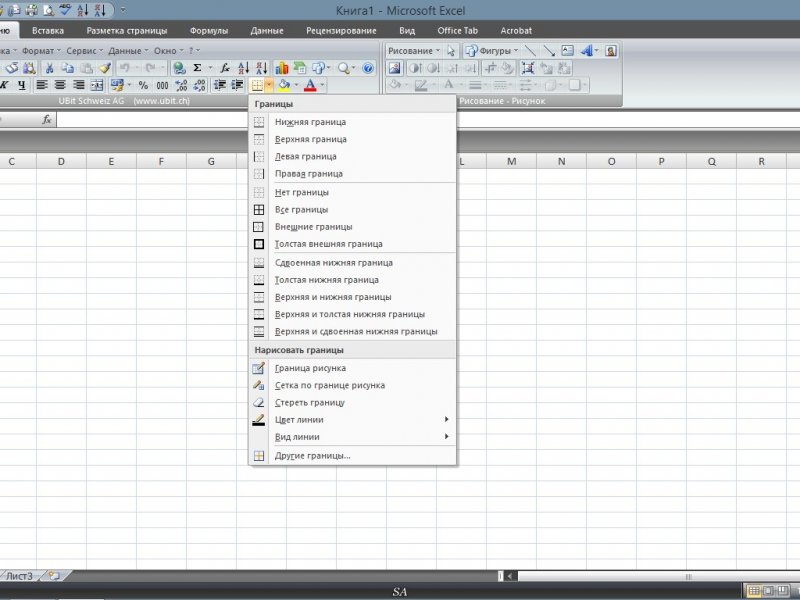Click the spelling check icon in quick access bar
Screen dimensions: 800x600
[65, 10]
